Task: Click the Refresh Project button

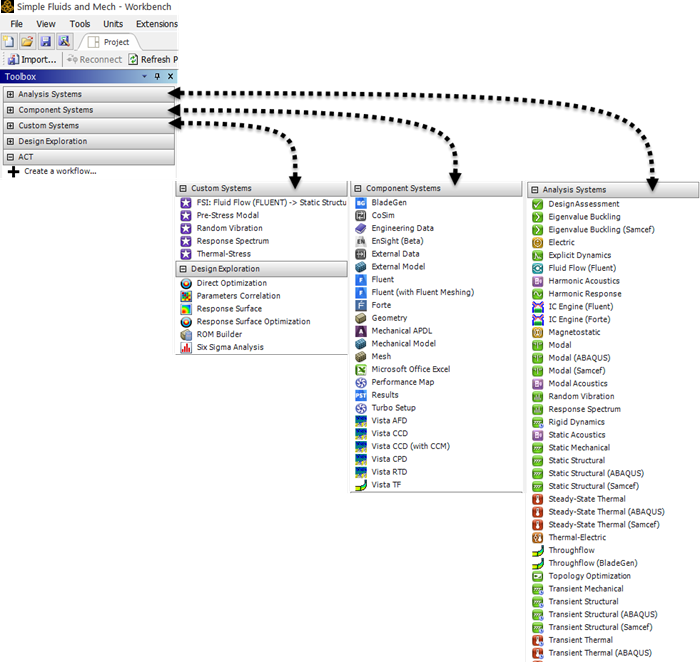Action: (x=153, y=59)
